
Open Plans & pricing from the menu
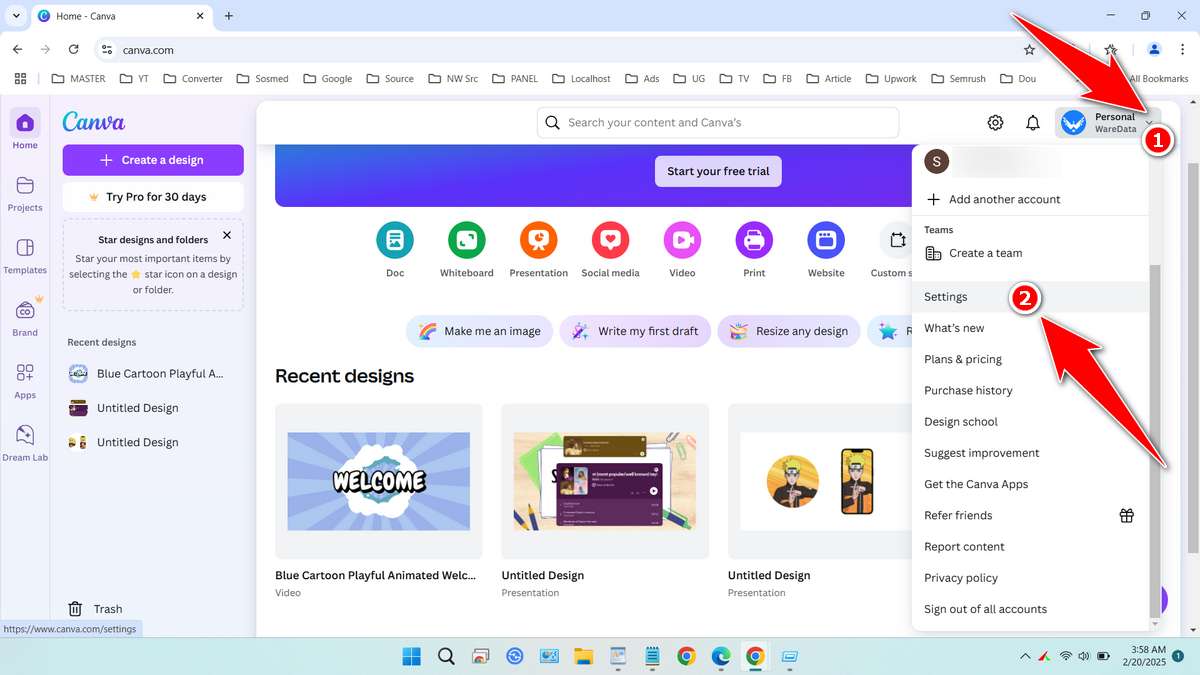click(962, 359)
